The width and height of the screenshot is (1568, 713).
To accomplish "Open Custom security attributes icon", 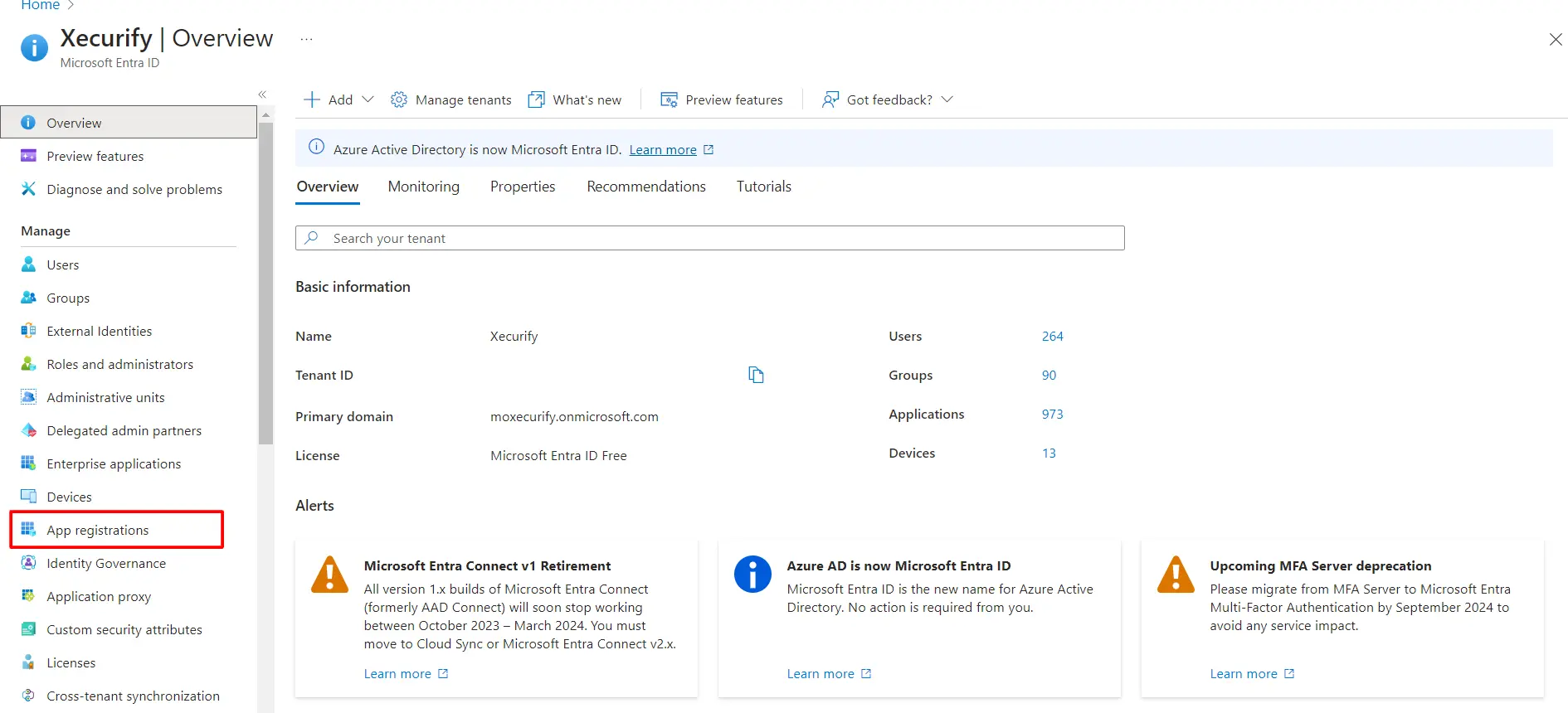I will [28, 629].
